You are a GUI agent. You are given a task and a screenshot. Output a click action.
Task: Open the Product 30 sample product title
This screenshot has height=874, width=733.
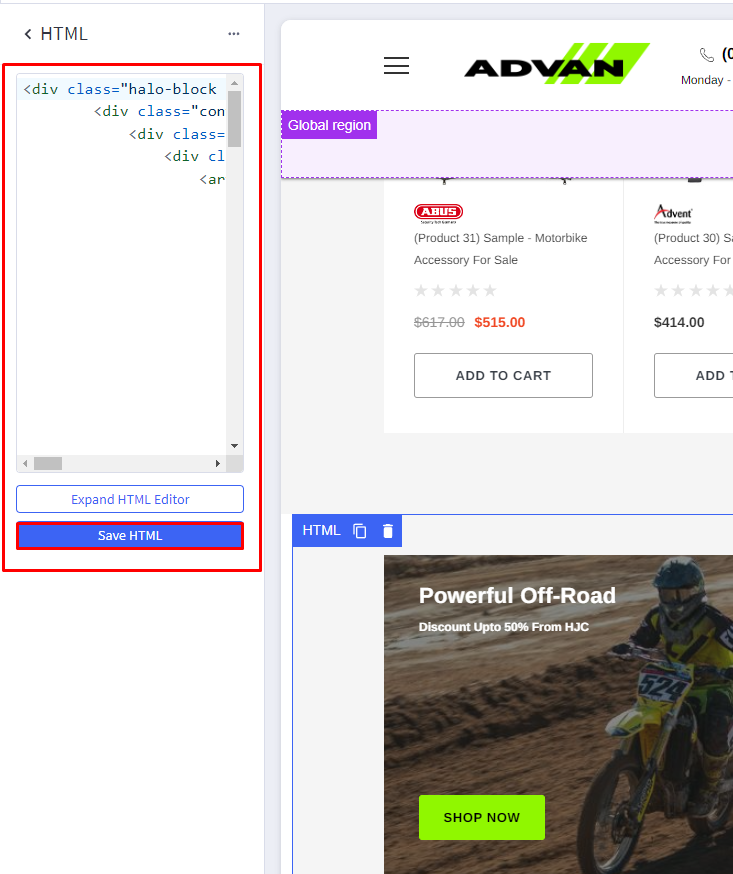point(693,249)
